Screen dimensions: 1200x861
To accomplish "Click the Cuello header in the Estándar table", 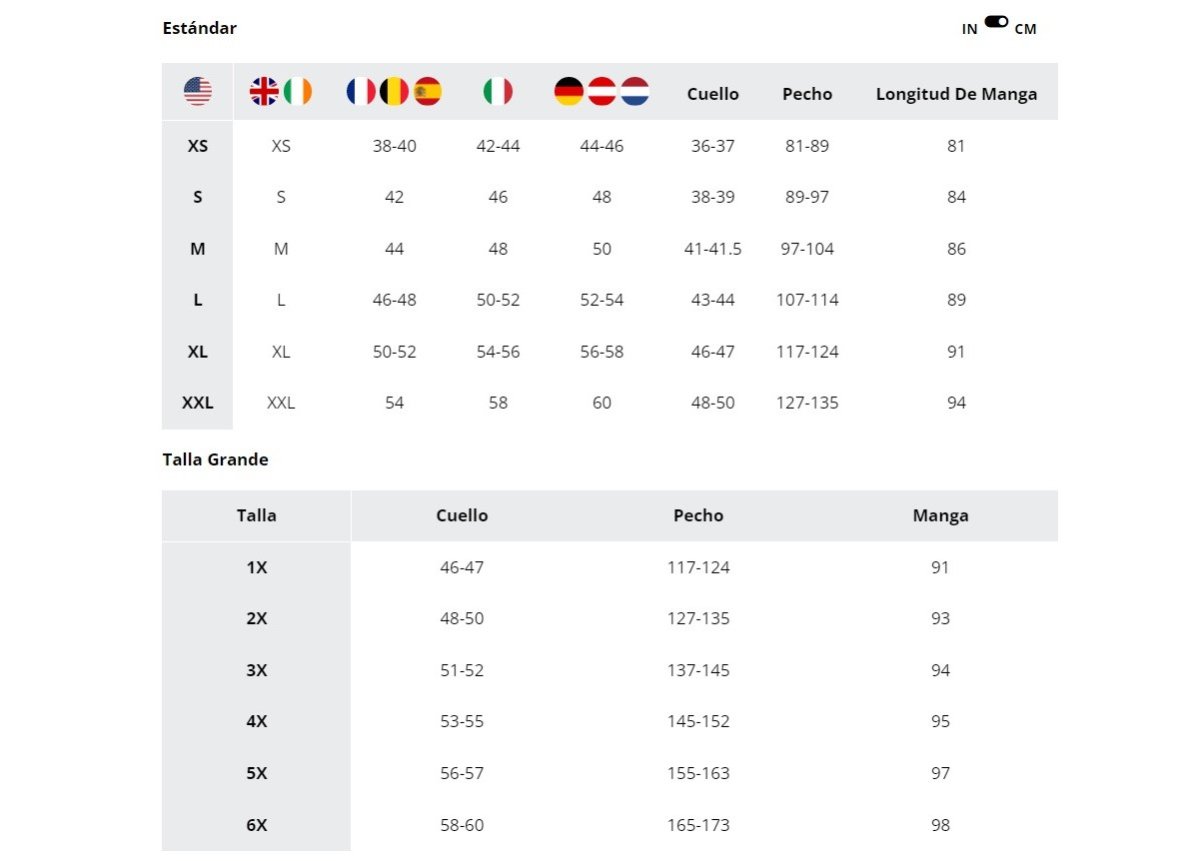I will (713, 94).
